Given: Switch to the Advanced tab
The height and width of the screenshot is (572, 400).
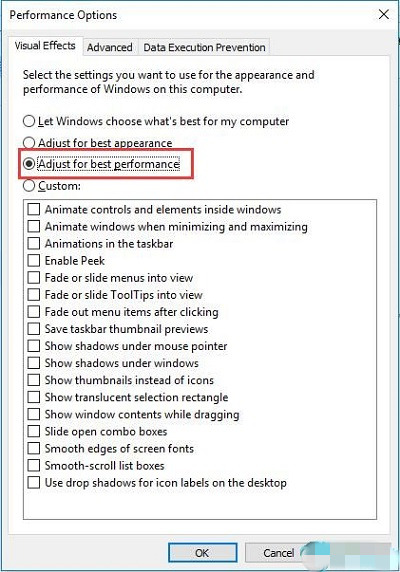Looking at the screenshot, I should tap(110, 47).
